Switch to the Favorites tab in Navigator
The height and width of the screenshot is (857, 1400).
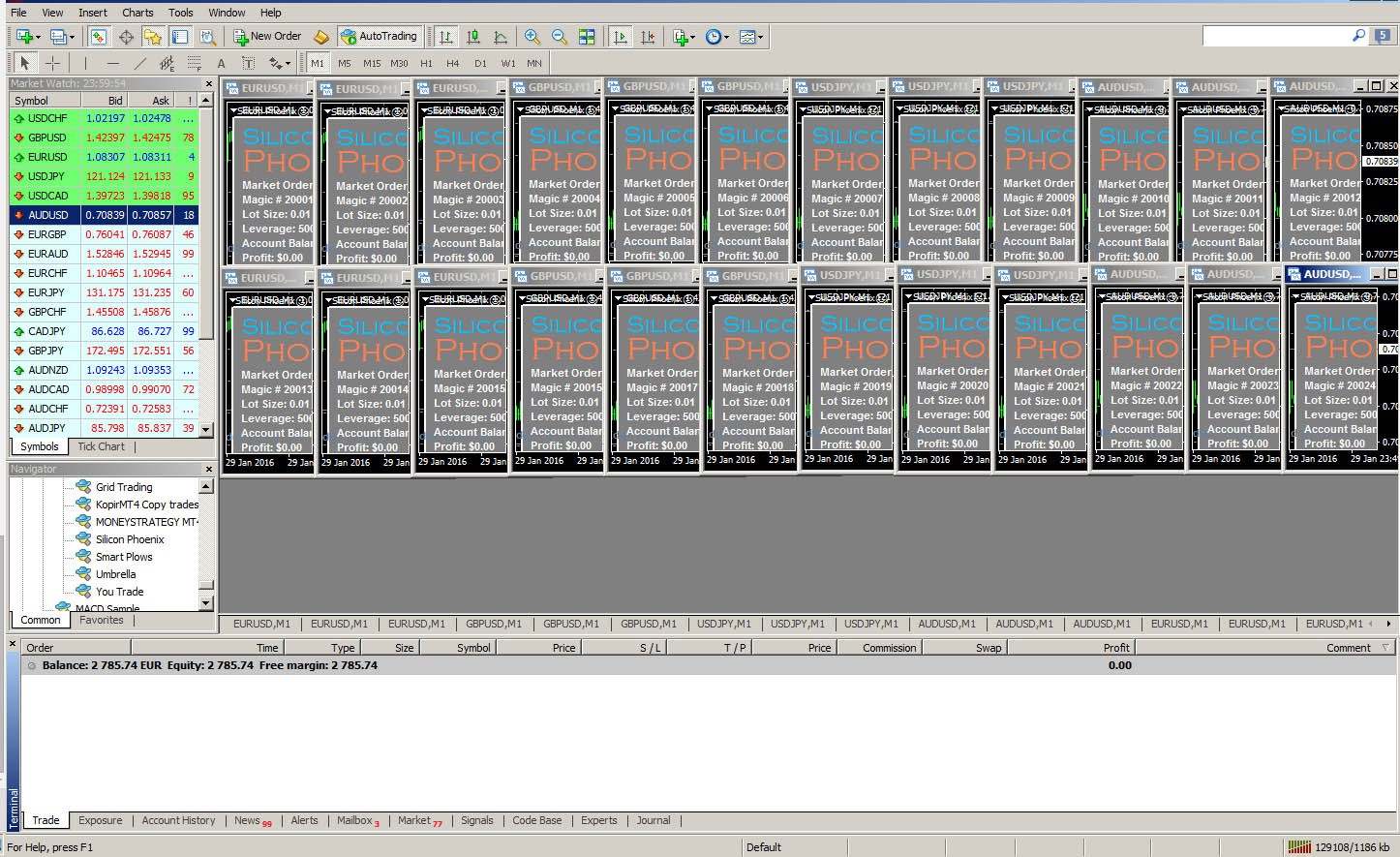pos(102,620)
